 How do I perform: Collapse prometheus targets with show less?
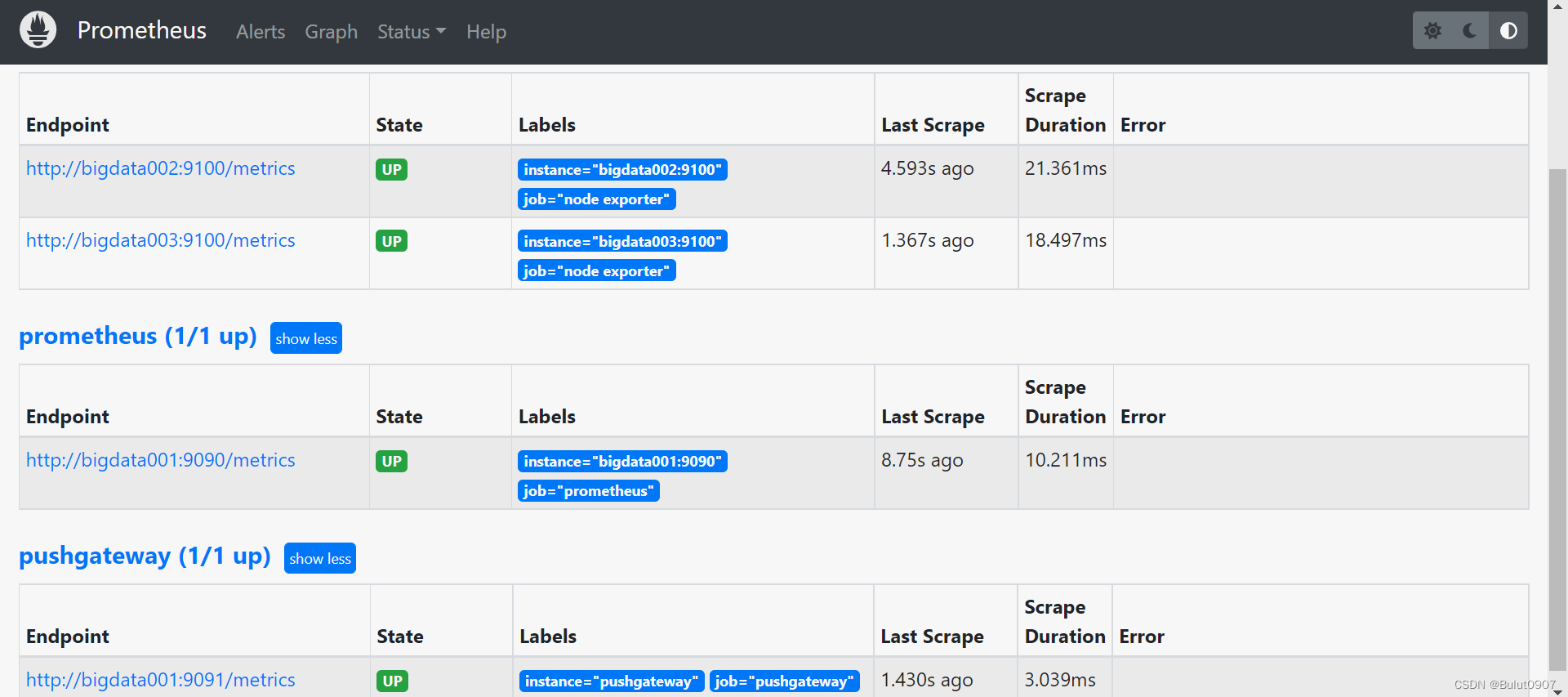tap(306, 338)
